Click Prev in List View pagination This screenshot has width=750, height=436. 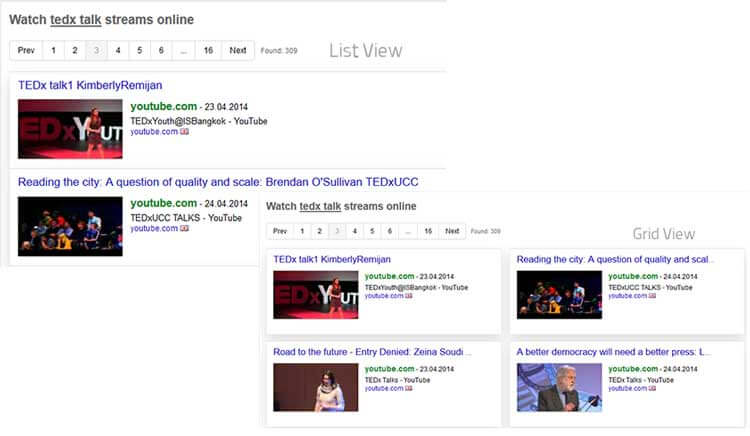click(x=26, y=50)
